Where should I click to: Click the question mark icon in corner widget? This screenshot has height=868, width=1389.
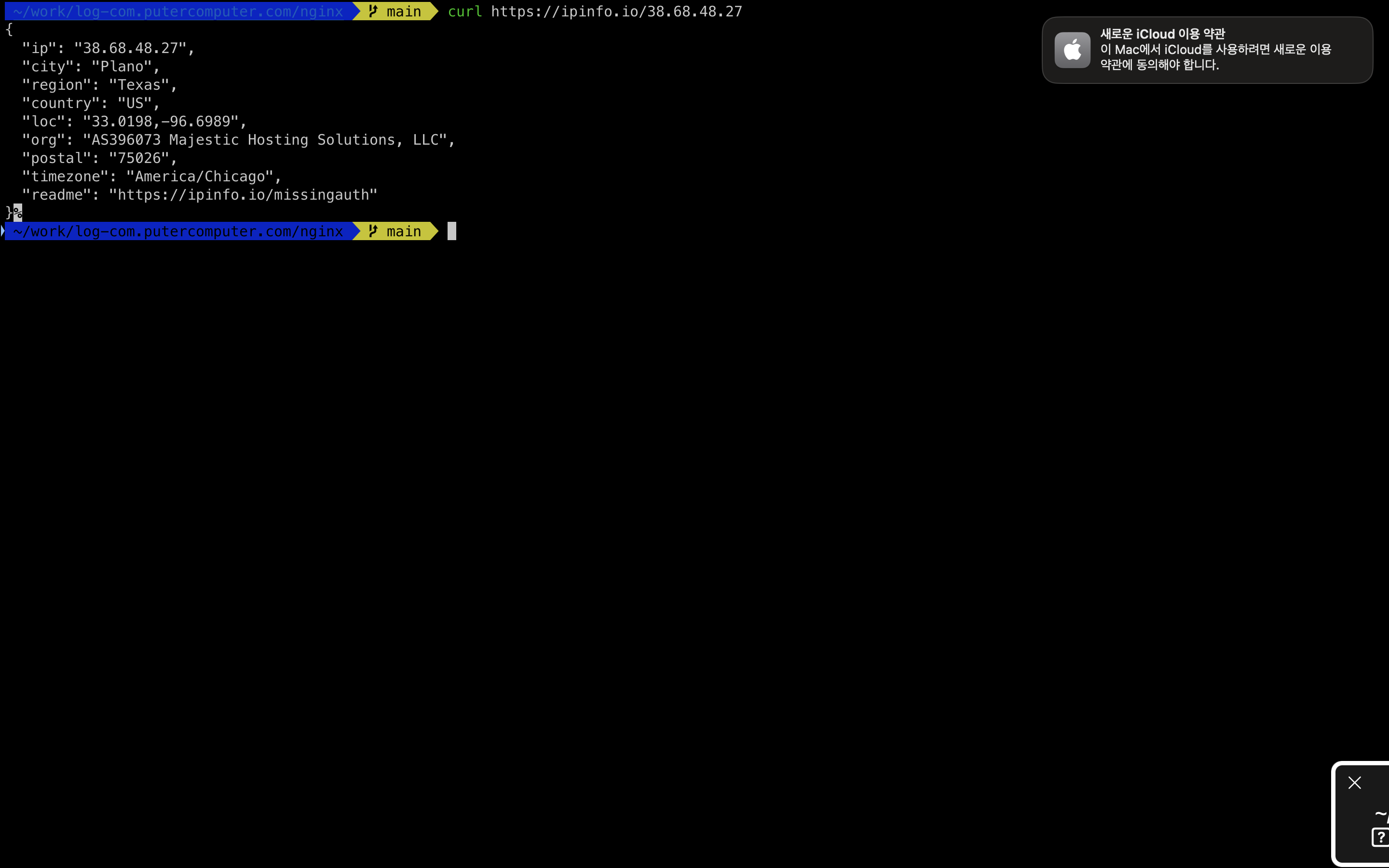[1380, 837]
